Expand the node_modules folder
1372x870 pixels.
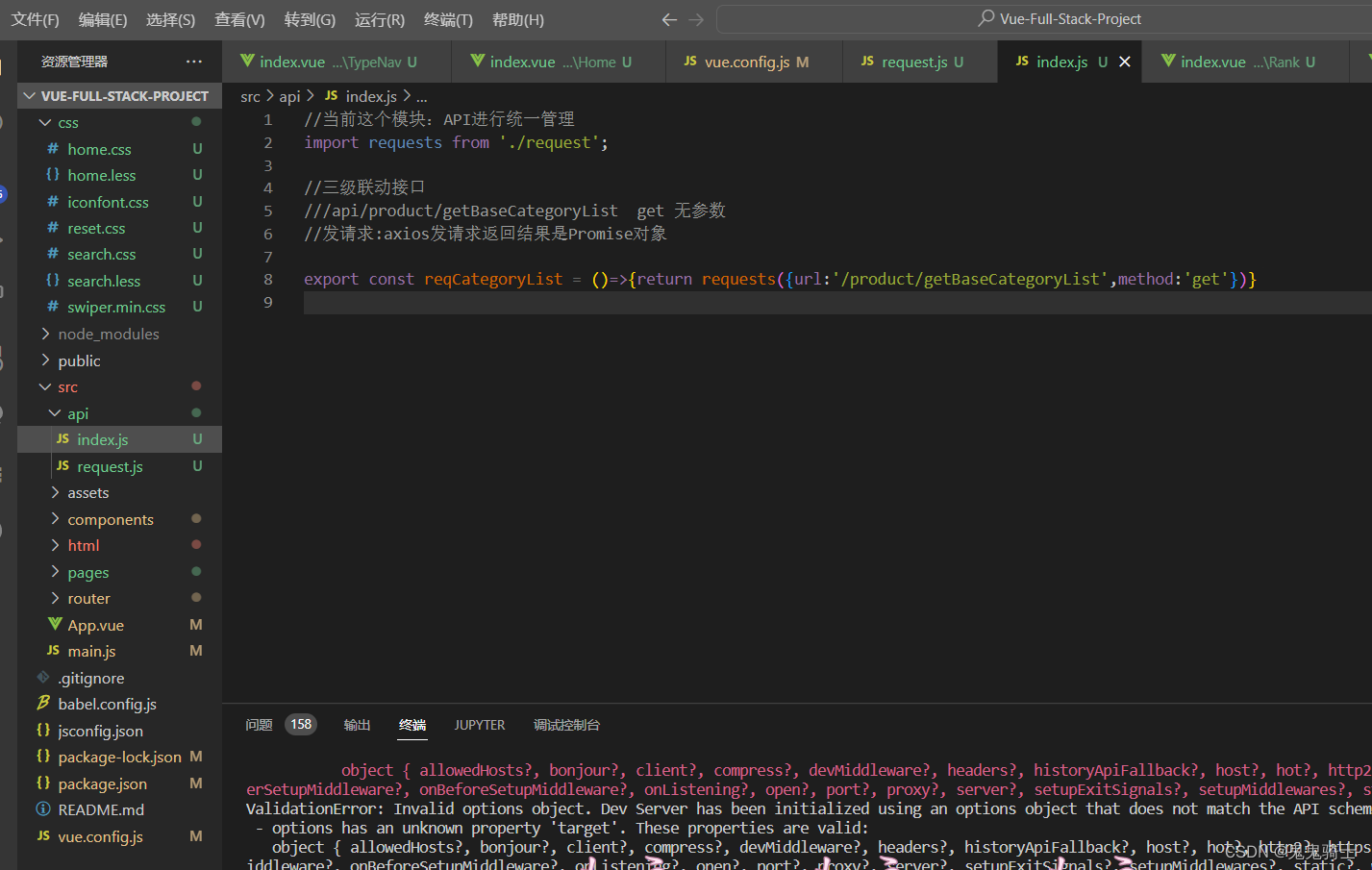pyautogui.click(x=45, y=334)
